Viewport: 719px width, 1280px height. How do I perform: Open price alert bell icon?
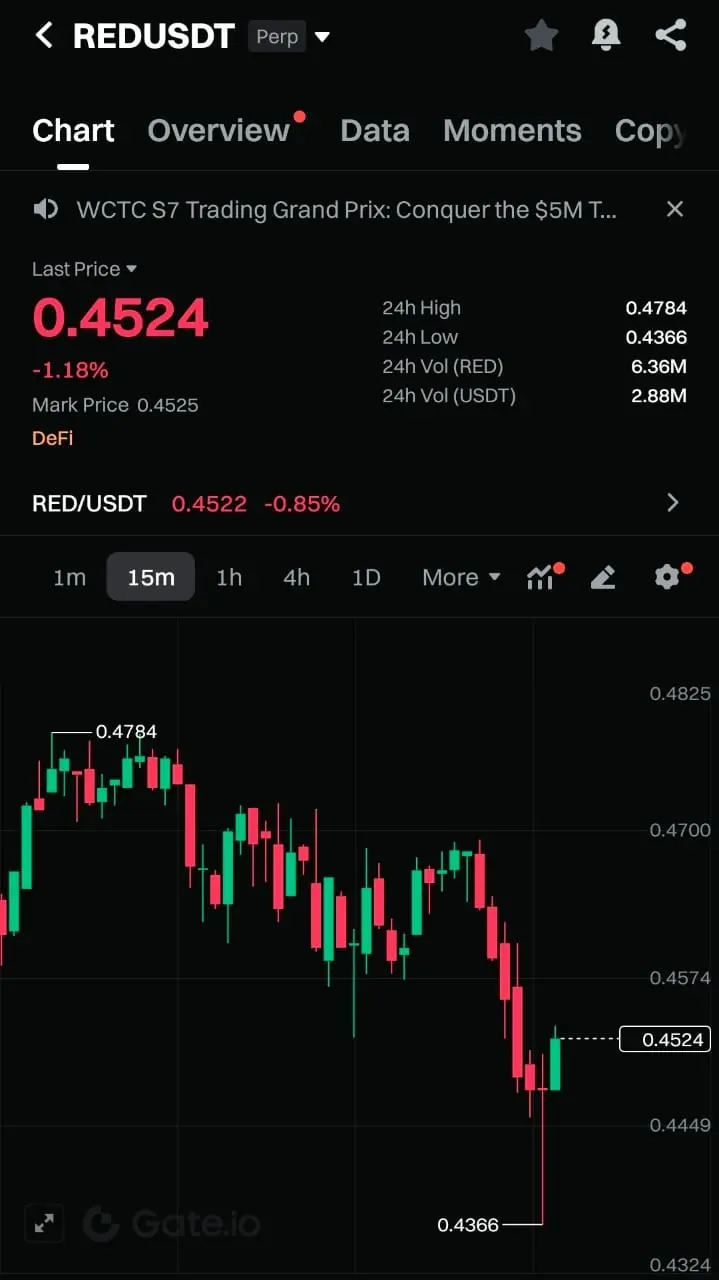point(606,36)
